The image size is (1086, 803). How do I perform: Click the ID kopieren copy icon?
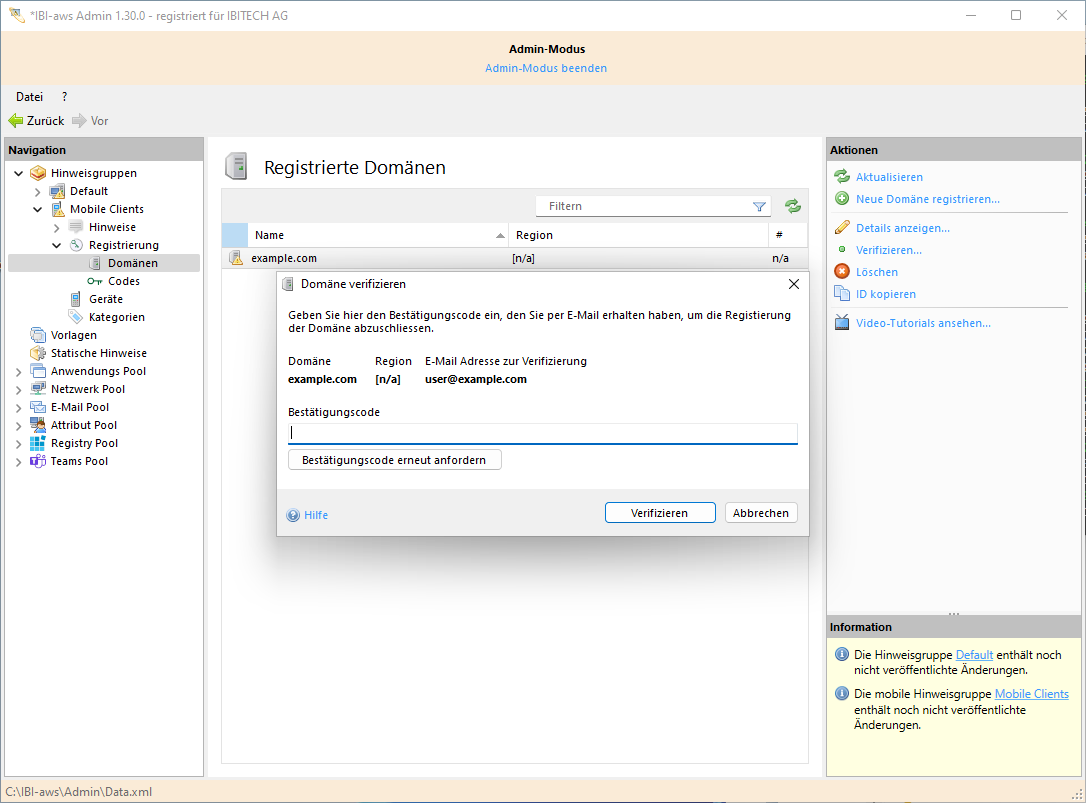coord(842,294)
